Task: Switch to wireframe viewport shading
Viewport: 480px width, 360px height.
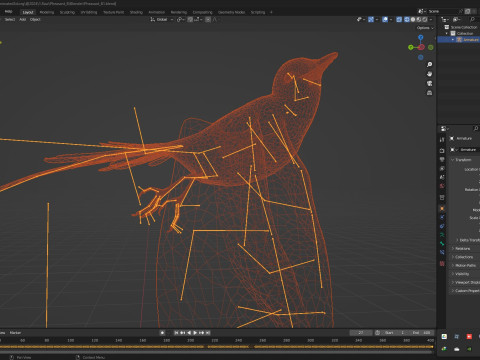Action: pyautogui.click(x=407, y=20)
